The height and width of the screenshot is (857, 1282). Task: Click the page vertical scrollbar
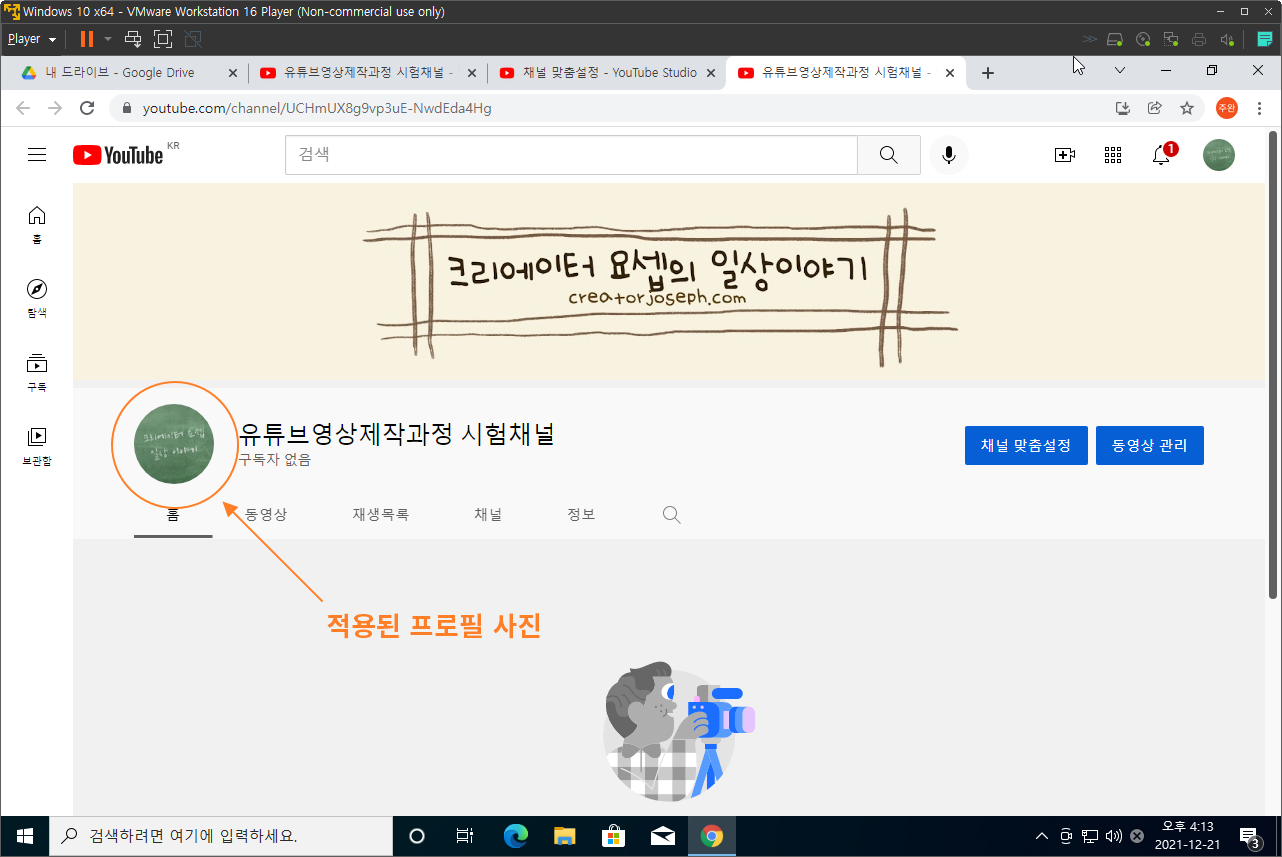pyautogui.click(x=1274, y=364)
